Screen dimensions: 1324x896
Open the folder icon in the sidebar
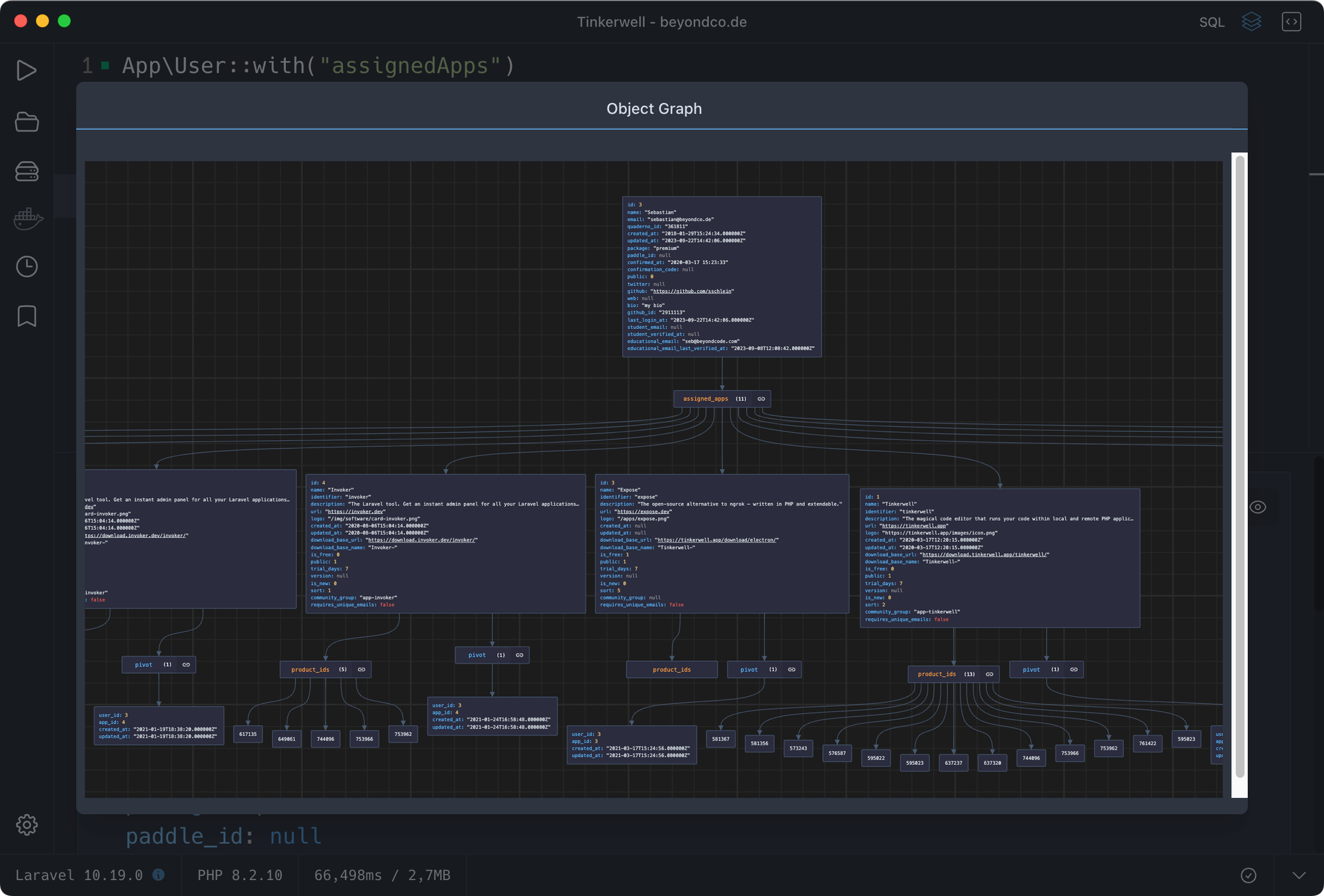coord(26,122)
